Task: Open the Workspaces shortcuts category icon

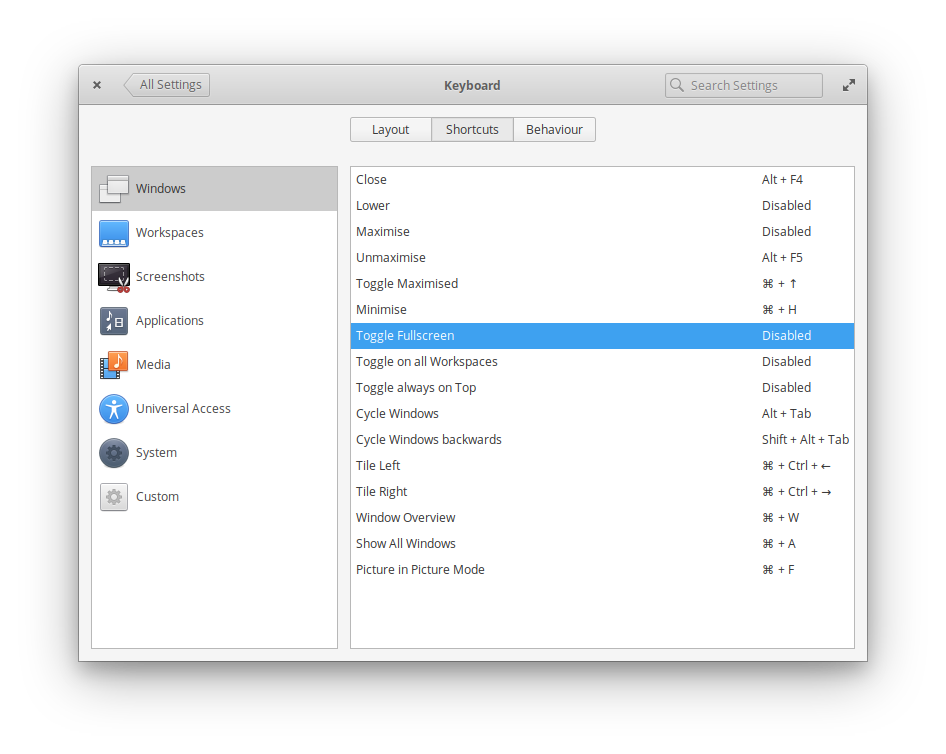Action: pos(113,233)
